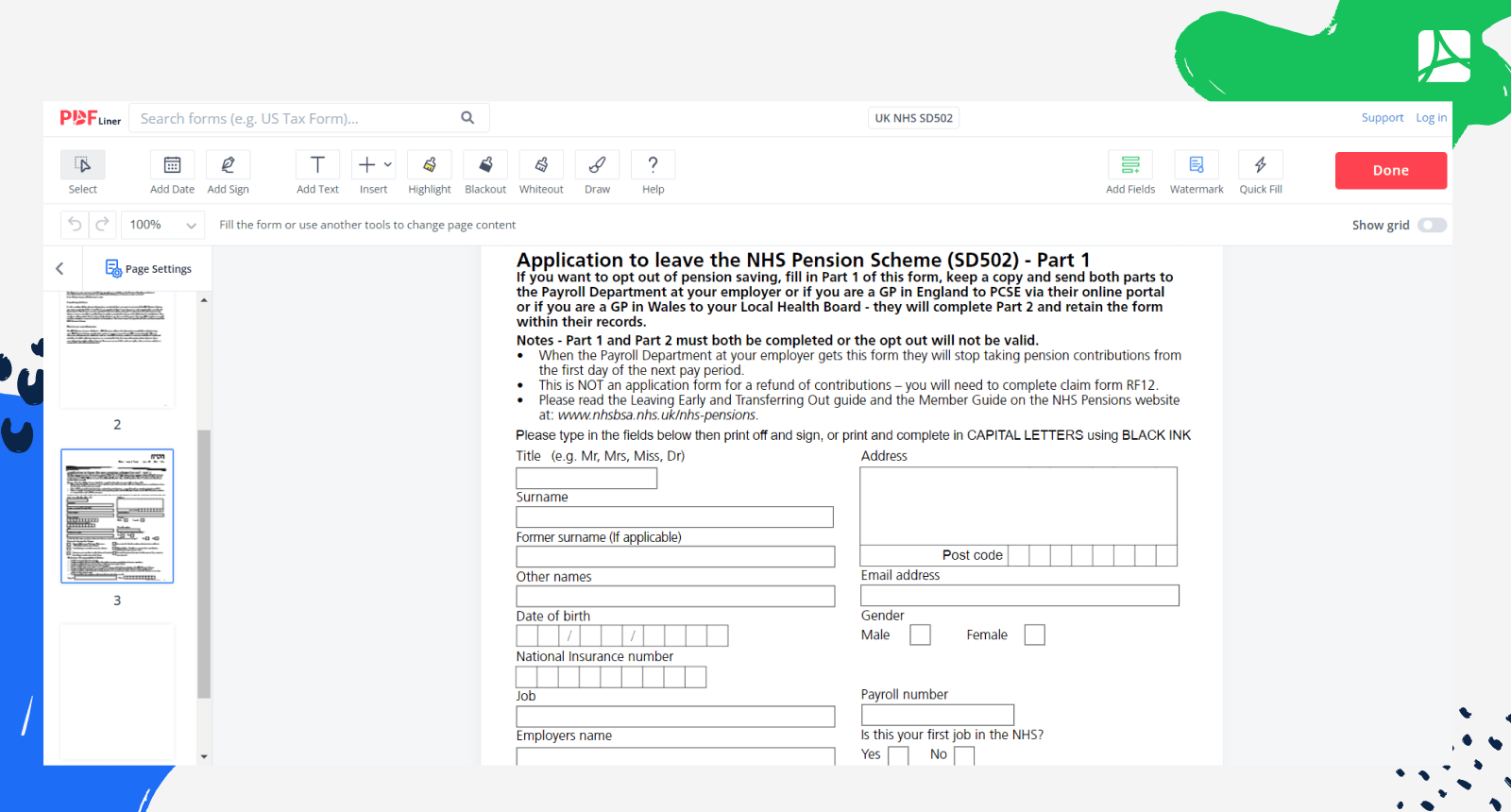This screenshot has height=812, width=1511.
Task: Collapse the page thumbnails sidebar
Action: tap(60, 269)
